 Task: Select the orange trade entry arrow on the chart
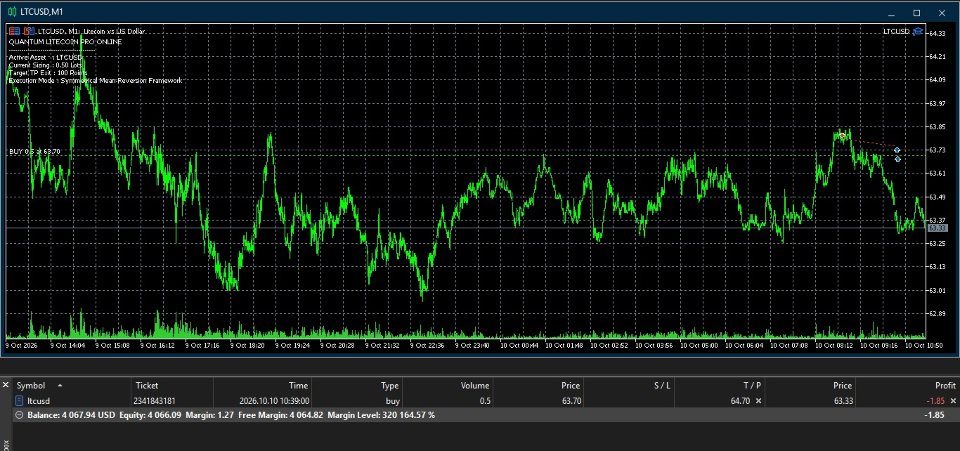842,136
